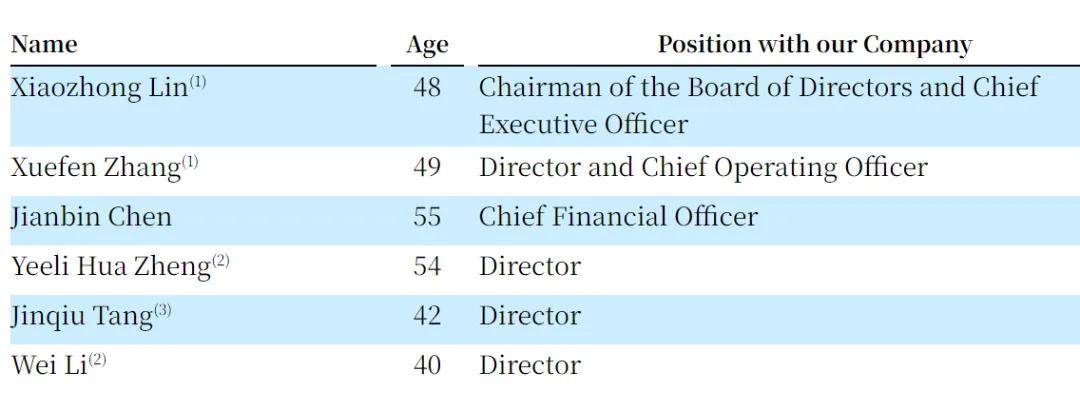Click the Age column header
Viewport: 1080px width, 411px height.
click(427, 45)
